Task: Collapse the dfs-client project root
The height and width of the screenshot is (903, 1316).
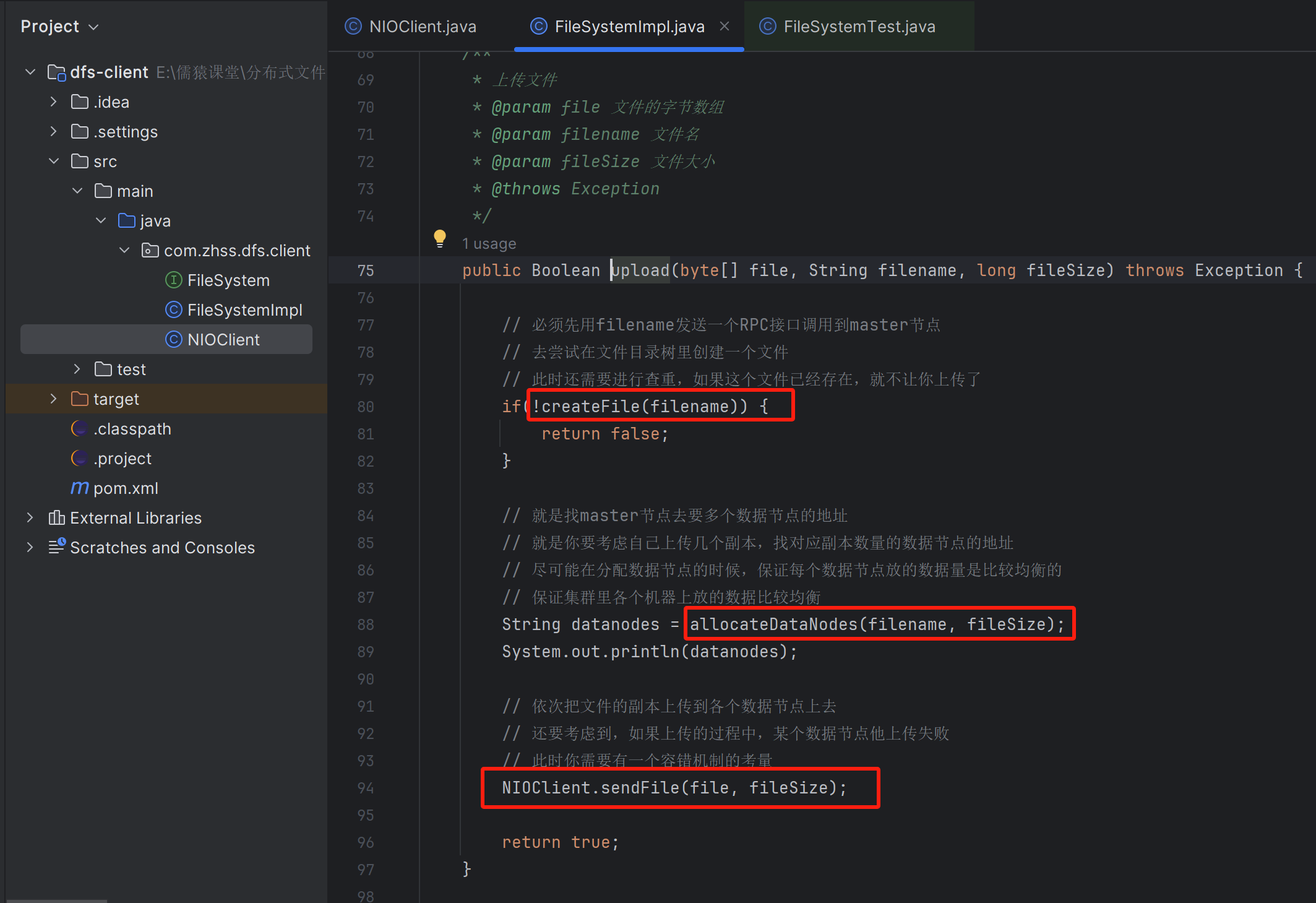Action: [30, 72]
